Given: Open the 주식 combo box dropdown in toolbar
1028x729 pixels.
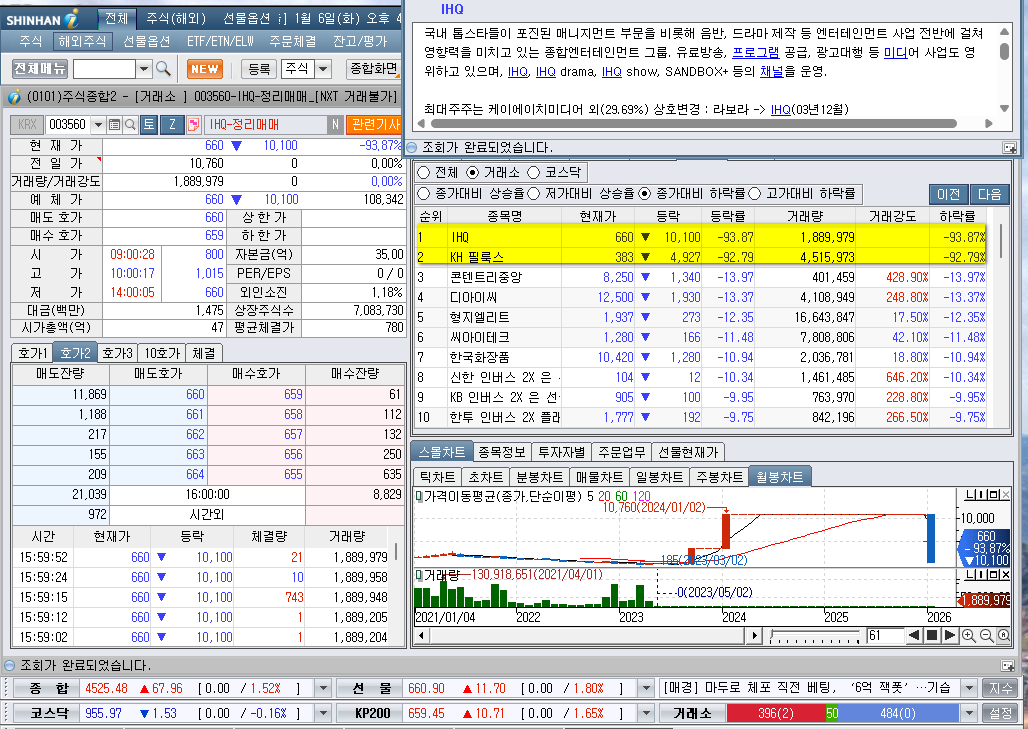Looking at the screenshot, I should [x=323, y=69].
